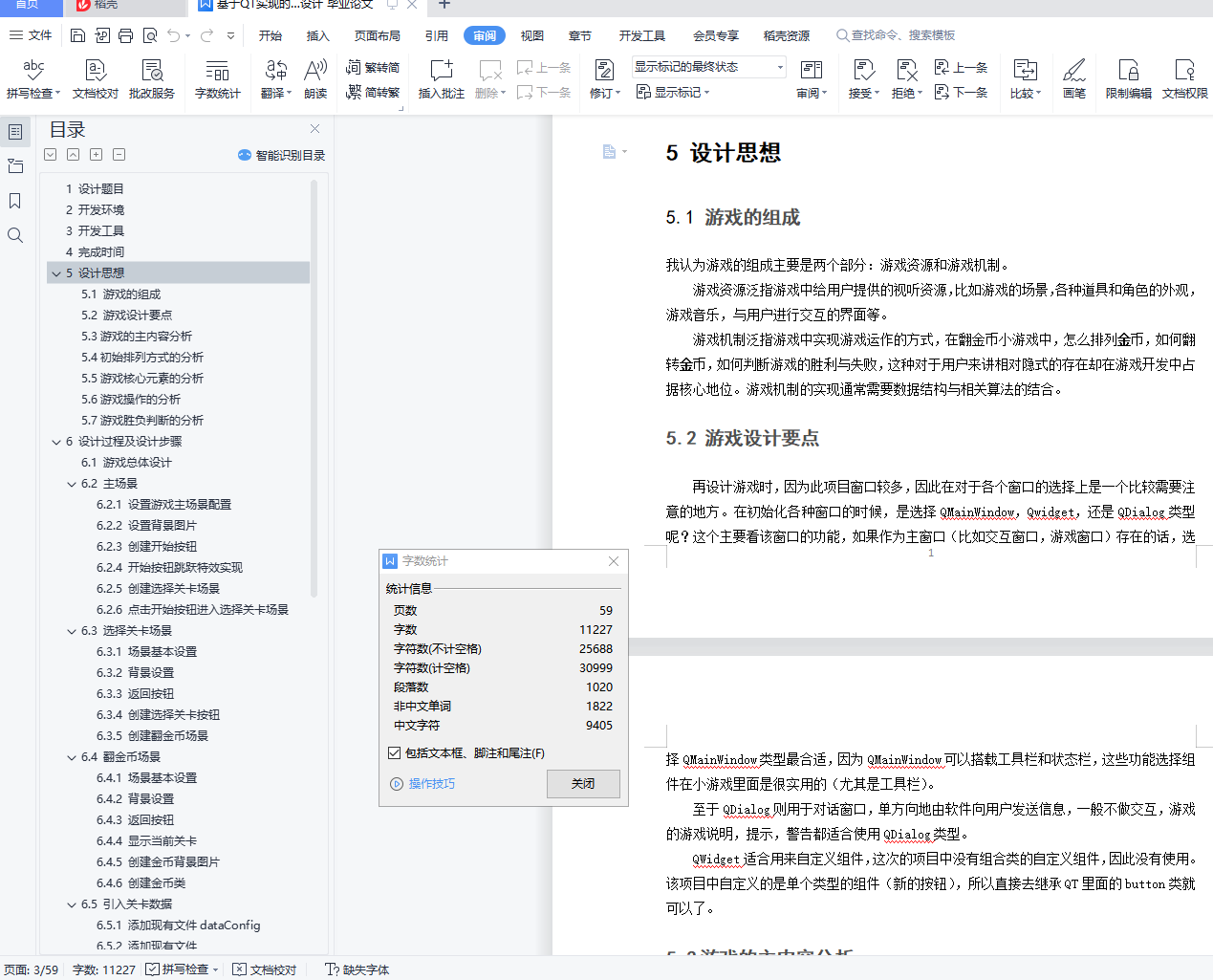
Task: Close the word count dialog via 关闭 button
Action: [x=583, y=783]
